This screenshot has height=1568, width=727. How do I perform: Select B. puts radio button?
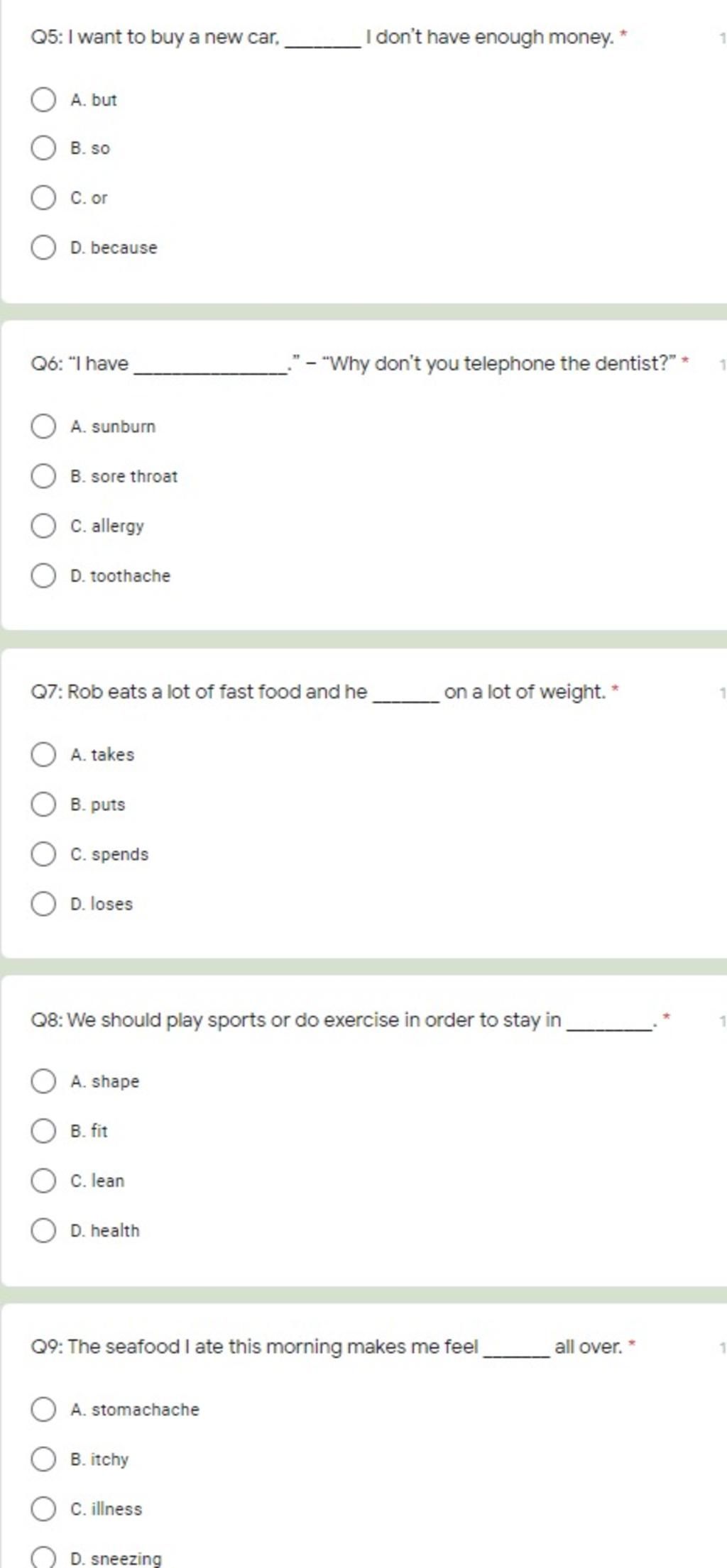click(x=43, y=804)
